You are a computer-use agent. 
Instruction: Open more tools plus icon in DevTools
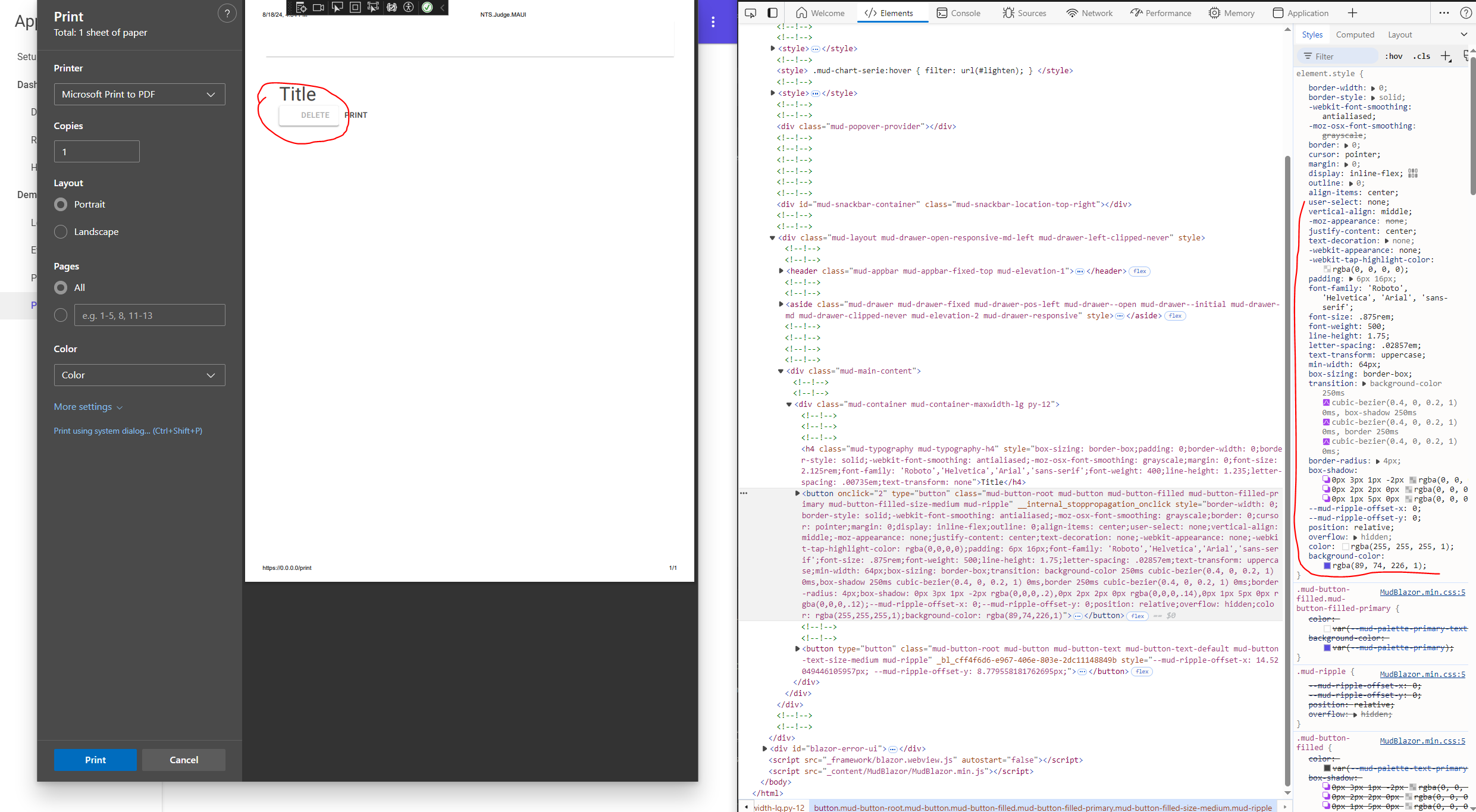click(1352, 13)
